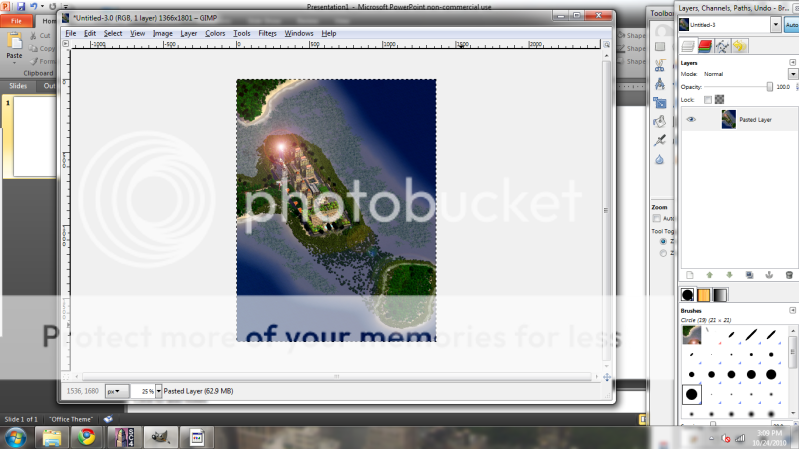Screen dimensions: 799x449
Task: Switch to GIMP via taskbar icon
Action: pos(160,437)
